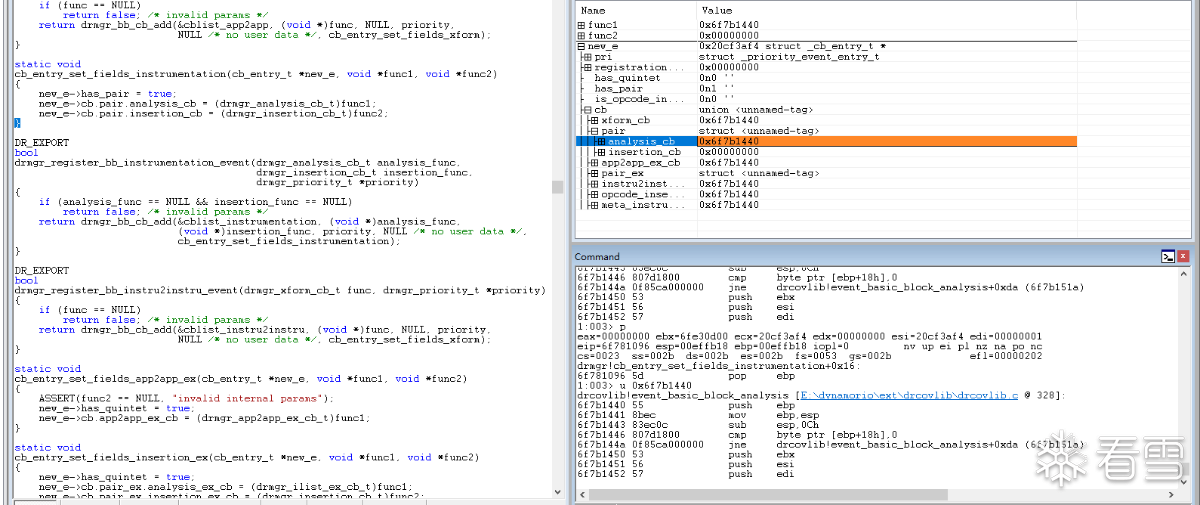Expand the instru2inst member node
The width and height of the screenshot is (1200, 505).
pos(593,184)
